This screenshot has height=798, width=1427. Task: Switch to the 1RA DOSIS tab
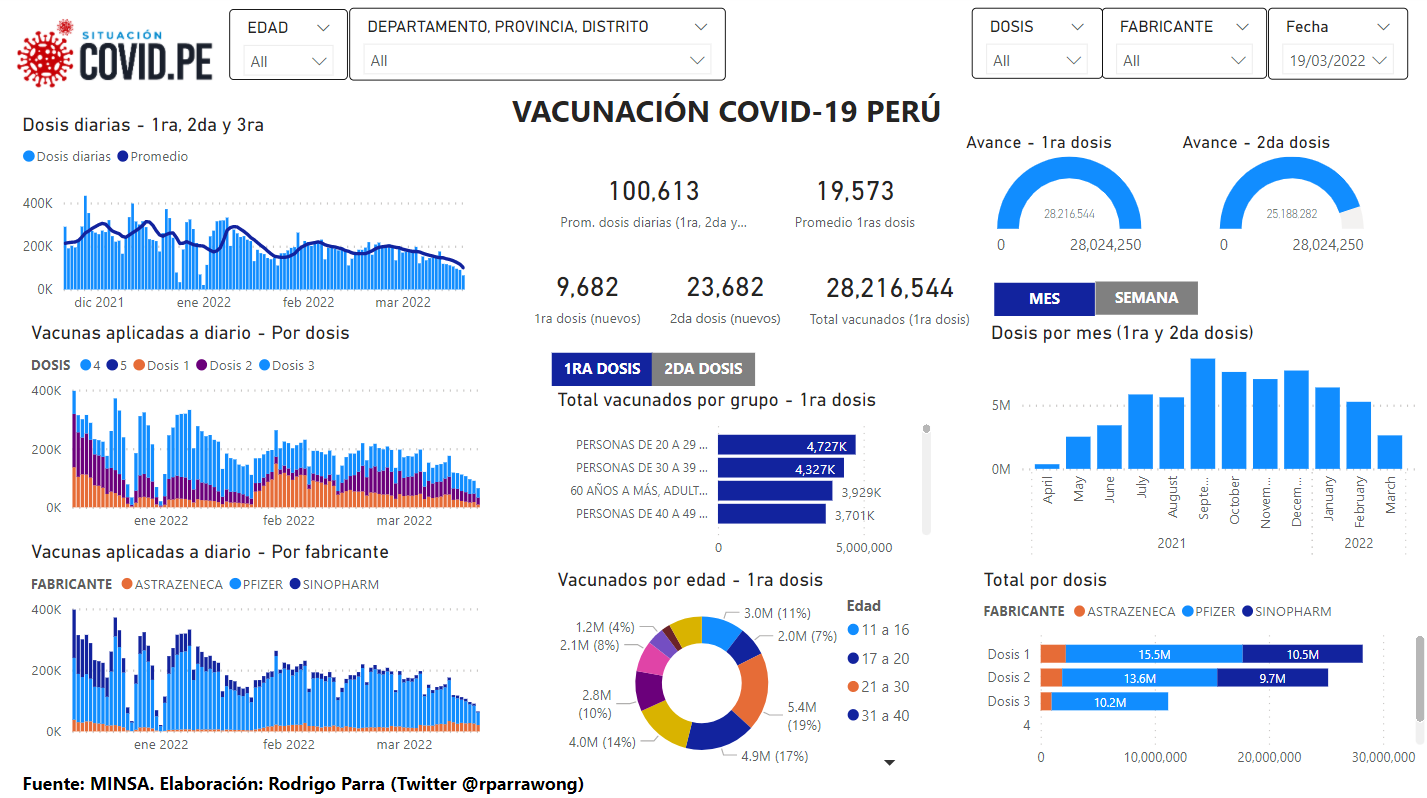coord(601,369)
